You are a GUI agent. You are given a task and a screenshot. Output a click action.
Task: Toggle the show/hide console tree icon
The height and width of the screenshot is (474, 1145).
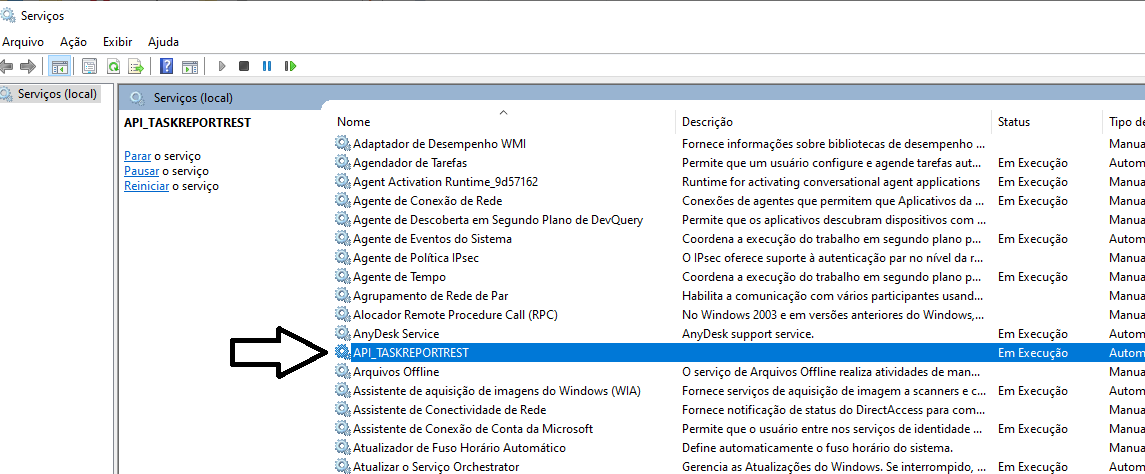(60, 66)
